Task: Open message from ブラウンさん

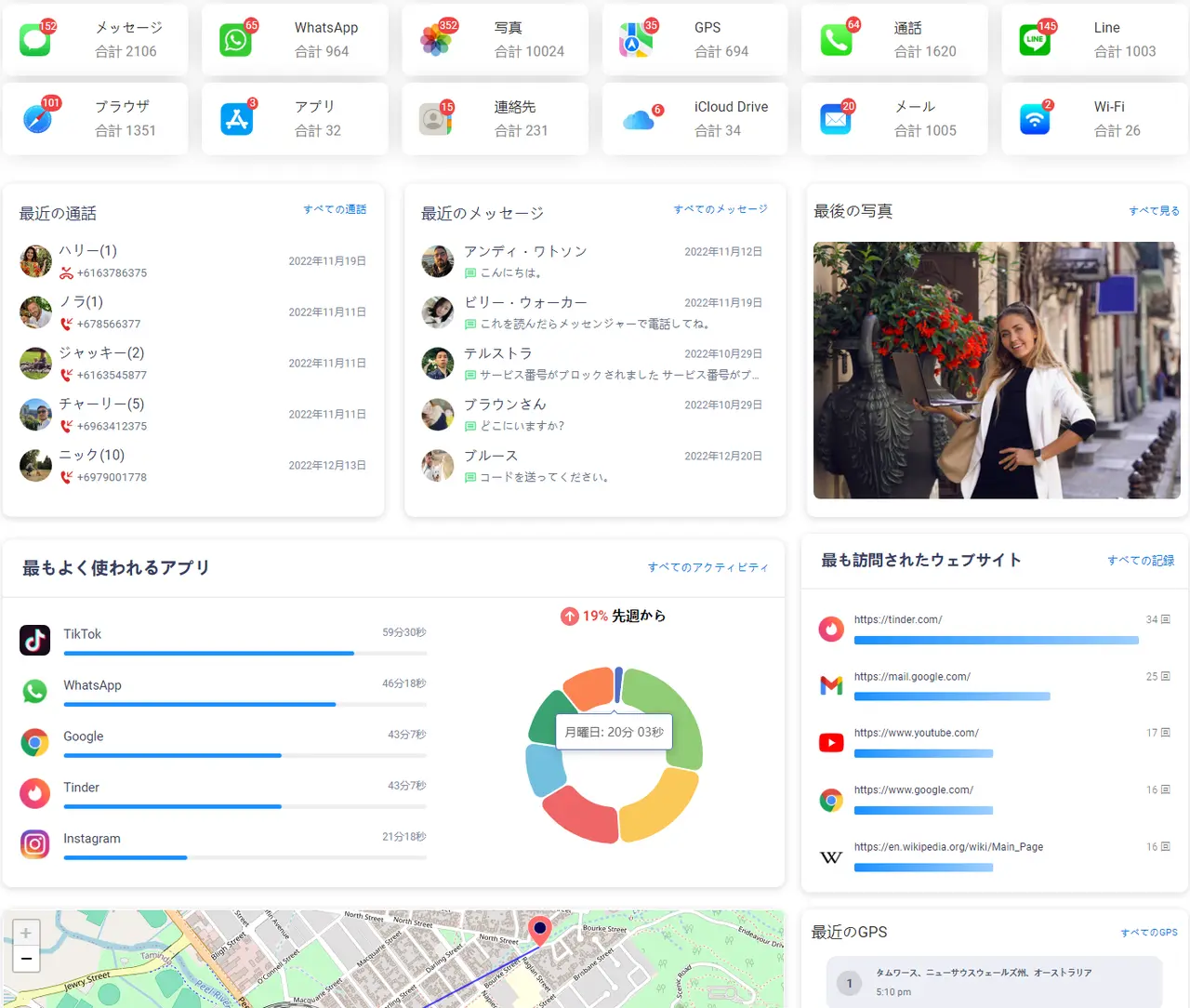Action: (x=592, y=415)
